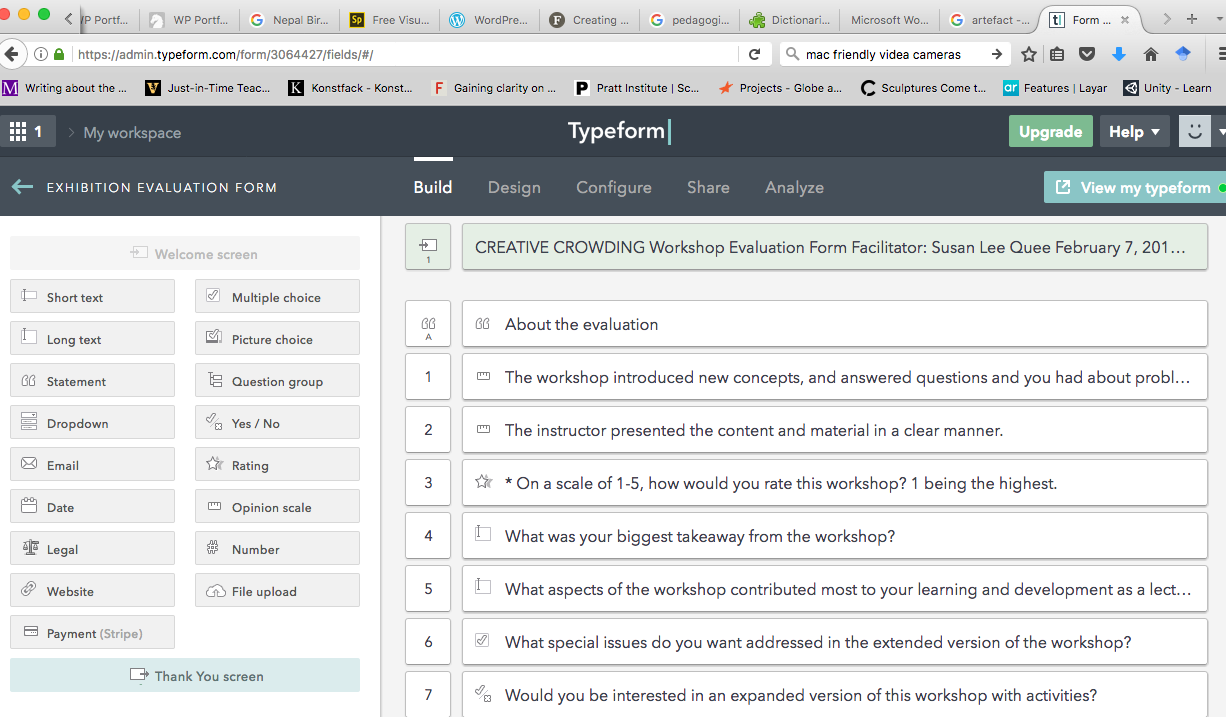Click the browser reload page icon
Viewport: 1226px width, 717px height.
pos(755,54)
